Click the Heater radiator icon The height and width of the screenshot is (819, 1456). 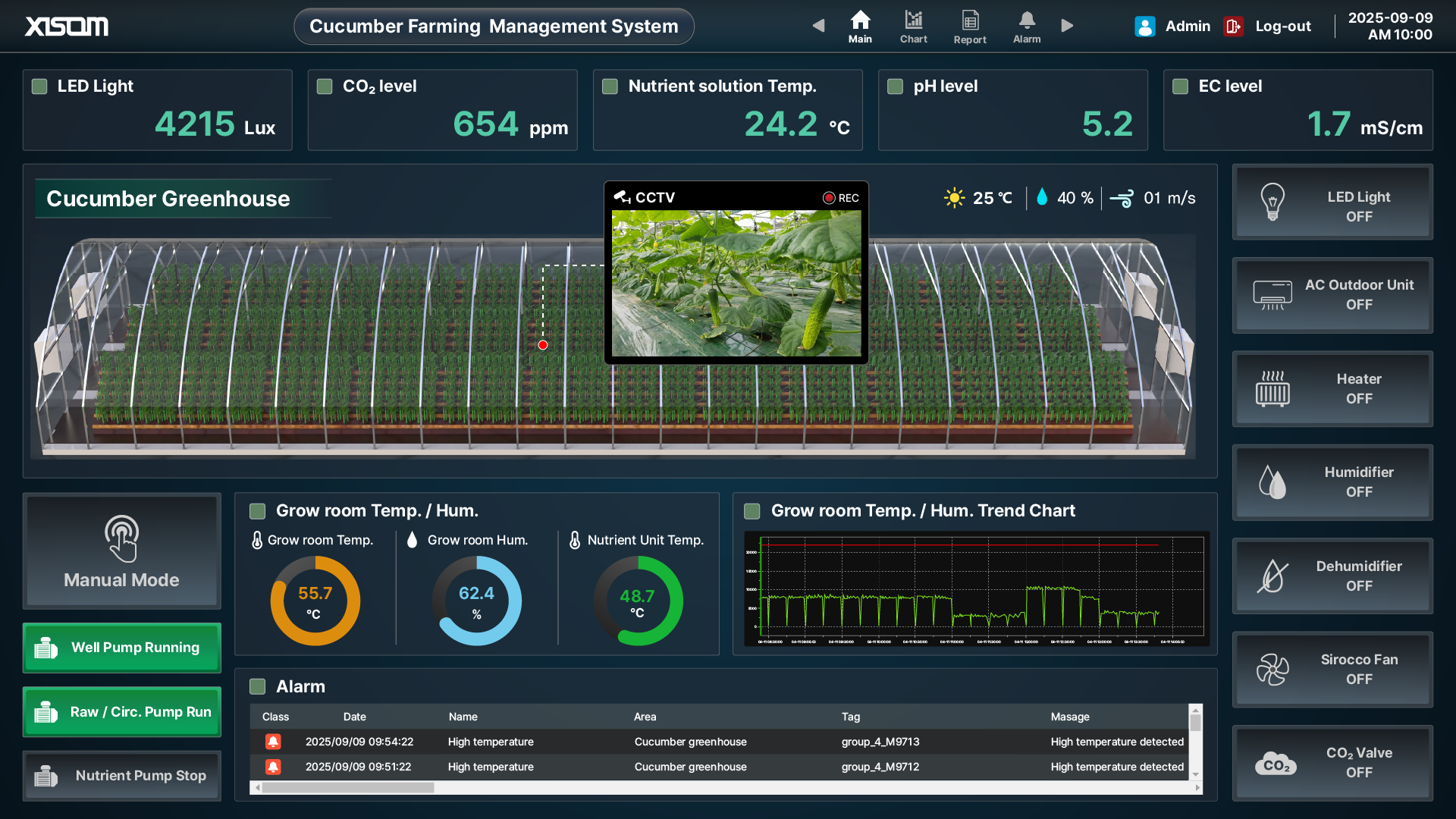[1272, 388]
